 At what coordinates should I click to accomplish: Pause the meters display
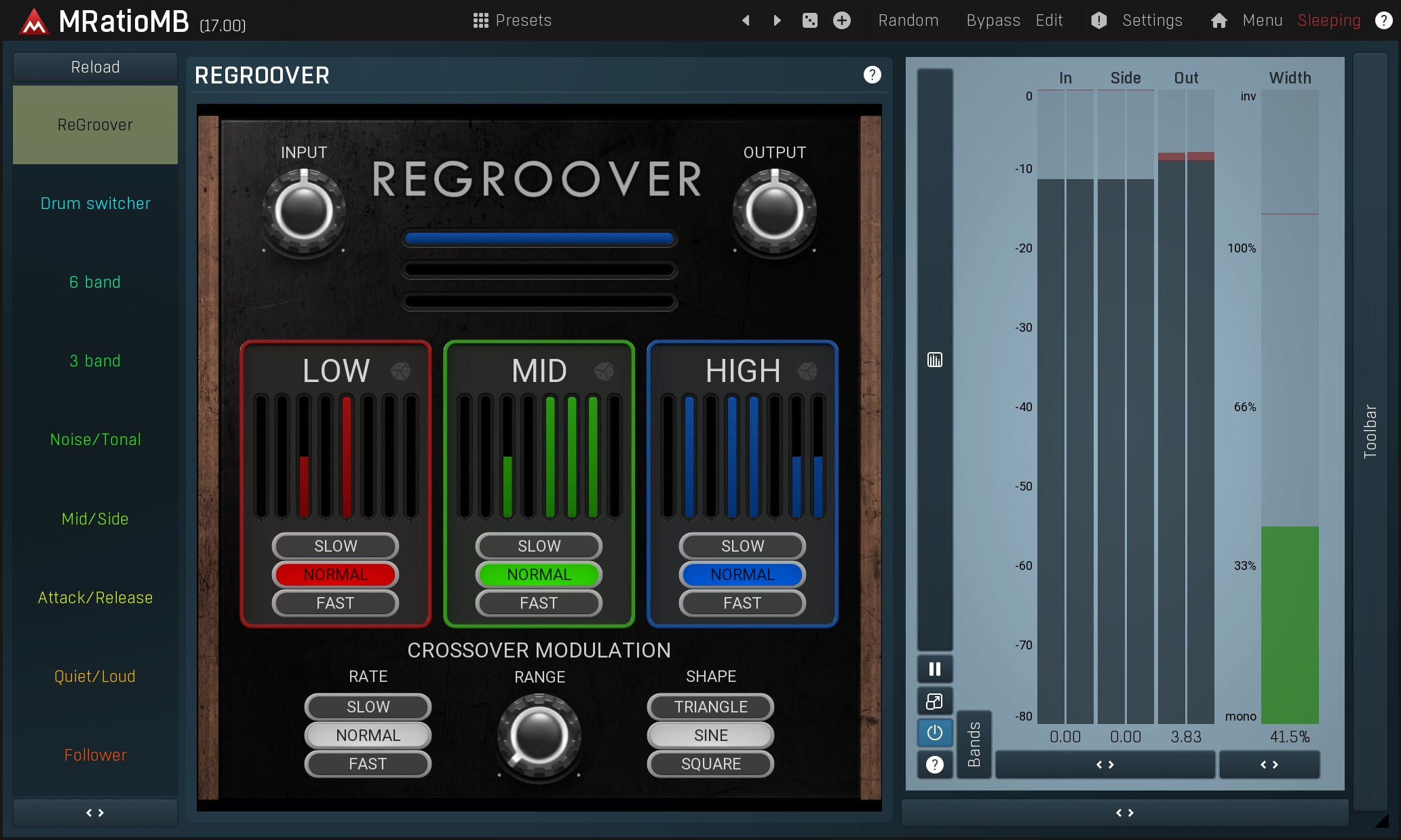[934, 669]
